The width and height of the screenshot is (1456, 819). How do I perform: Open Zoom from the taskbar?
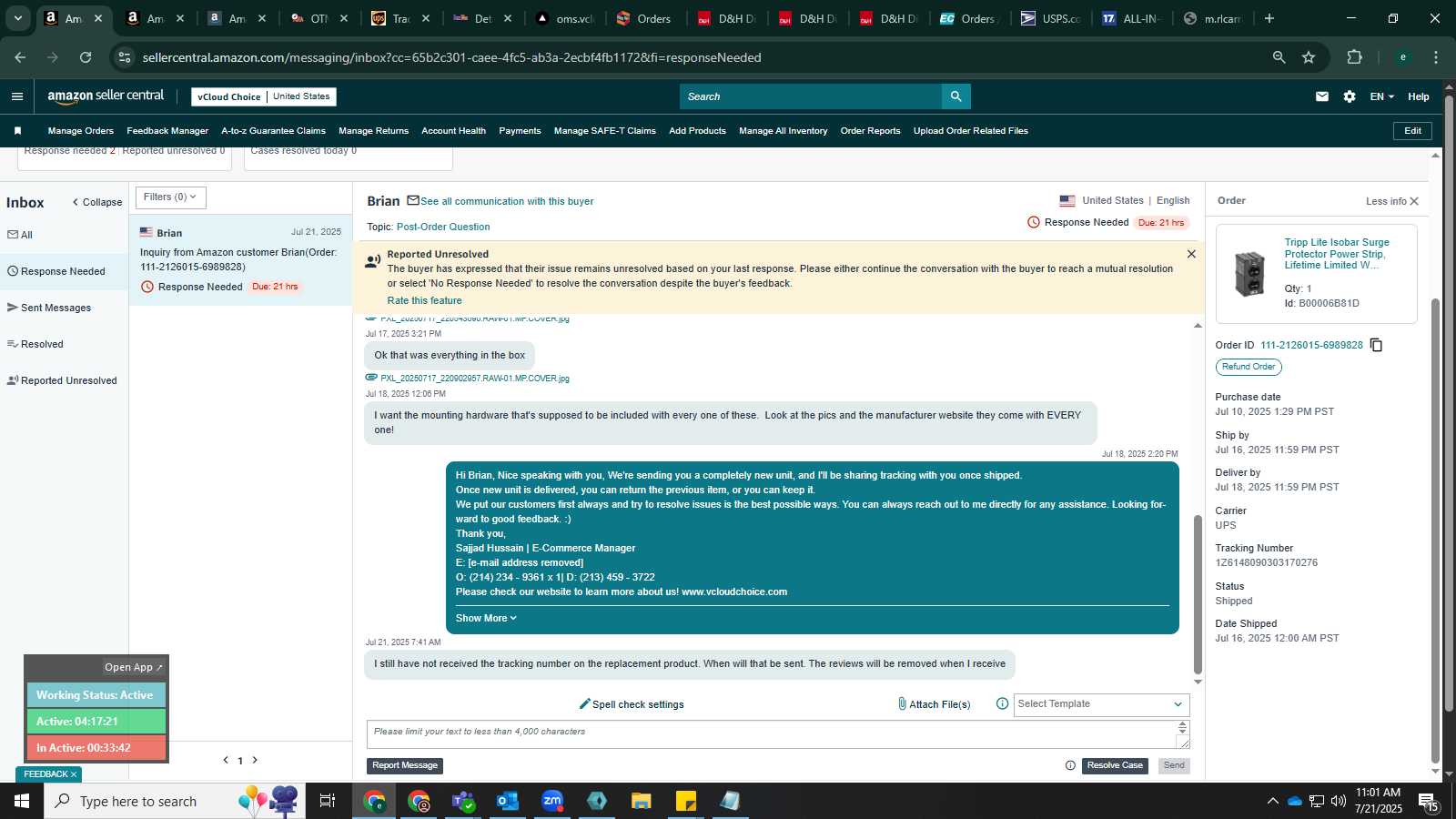[x=552, y=801]
